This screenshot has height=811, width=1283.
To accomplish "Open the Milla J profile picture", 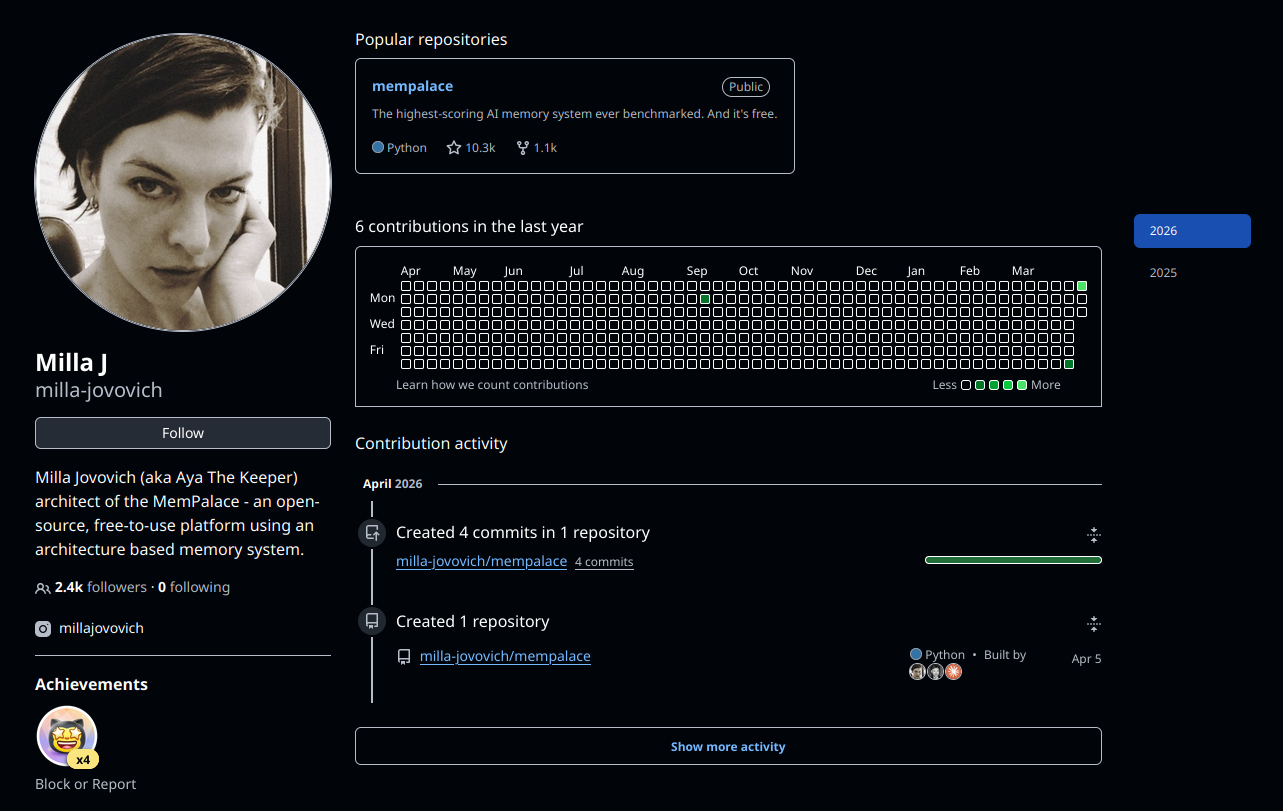I will tap(183, 182).
